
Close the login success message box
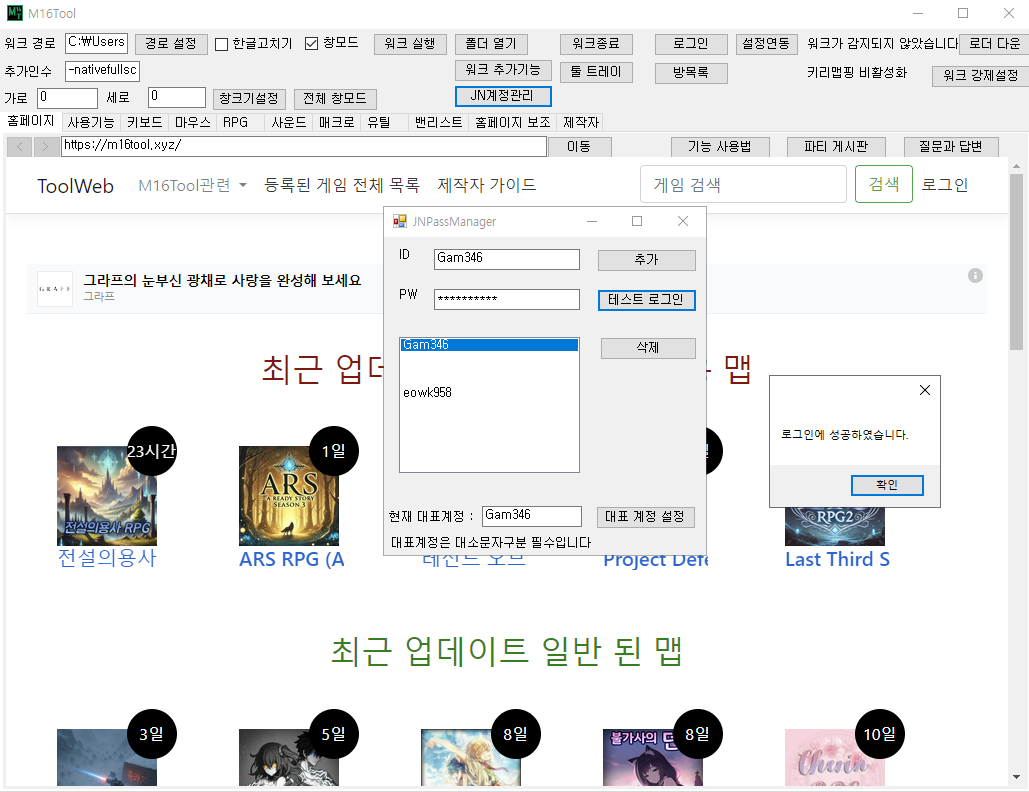924,390
